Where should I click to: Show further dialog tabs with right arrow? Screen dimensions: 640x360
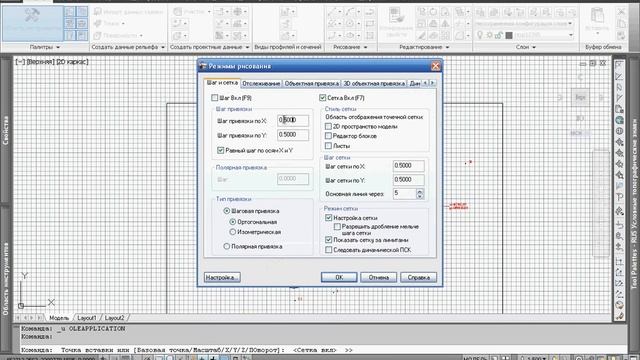coord(433,83)
